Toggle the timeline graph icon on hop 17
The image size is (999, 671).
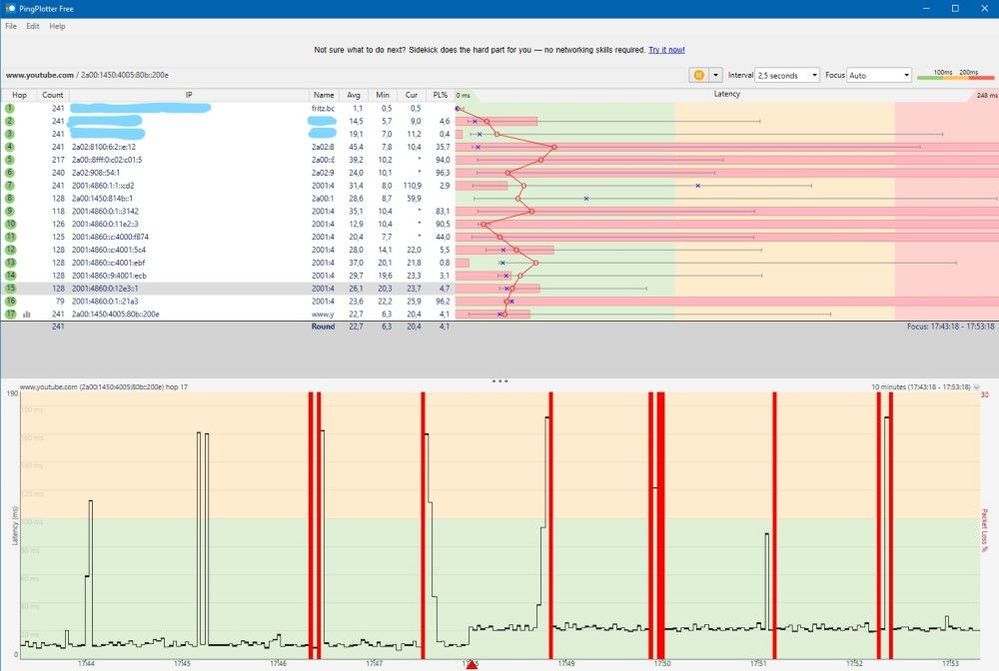click(27, 314)
